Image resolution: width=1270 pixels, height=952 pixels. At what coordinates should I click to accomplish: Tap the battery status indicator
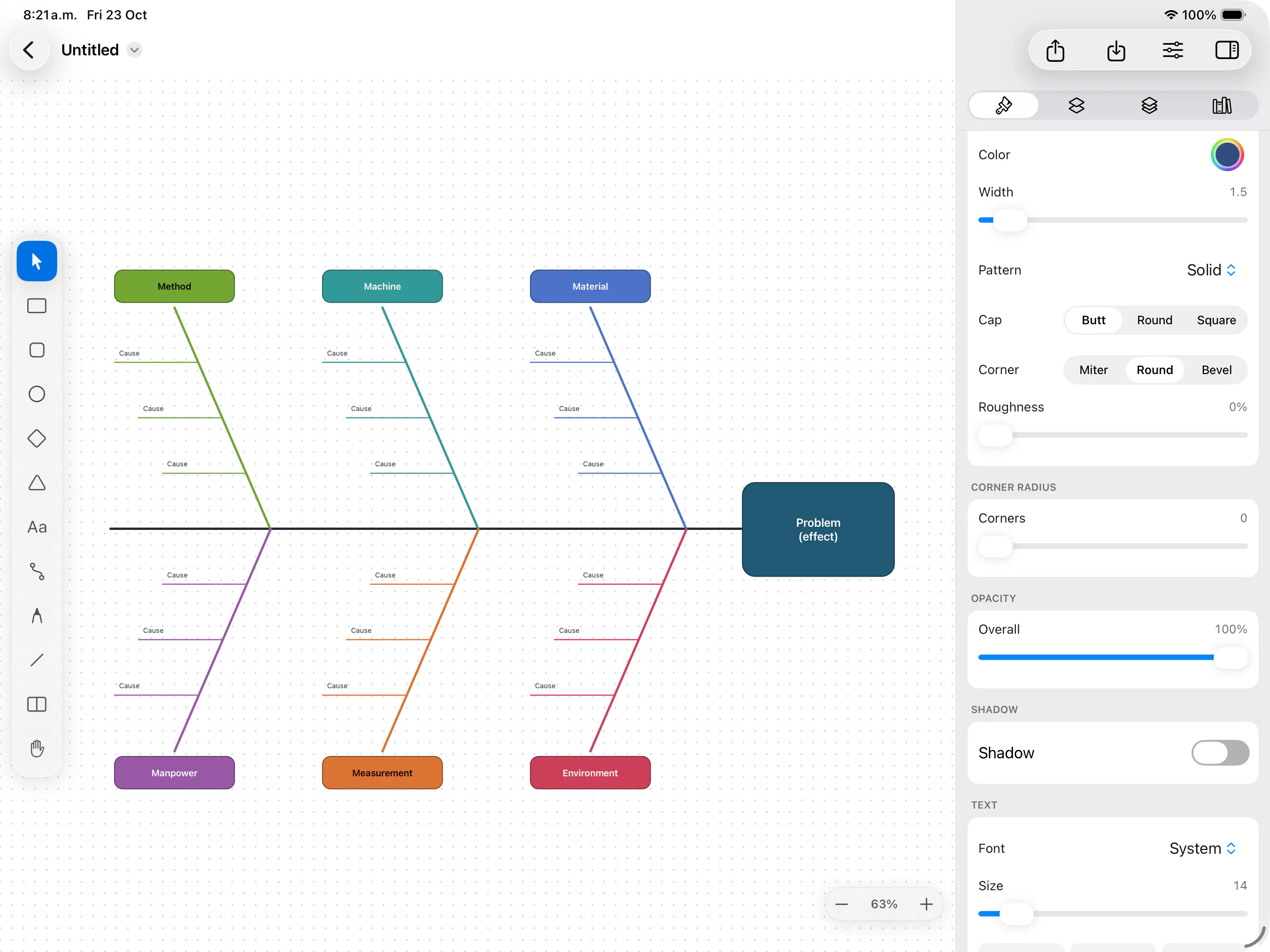pyautogui.click(x=1233, y=15)
